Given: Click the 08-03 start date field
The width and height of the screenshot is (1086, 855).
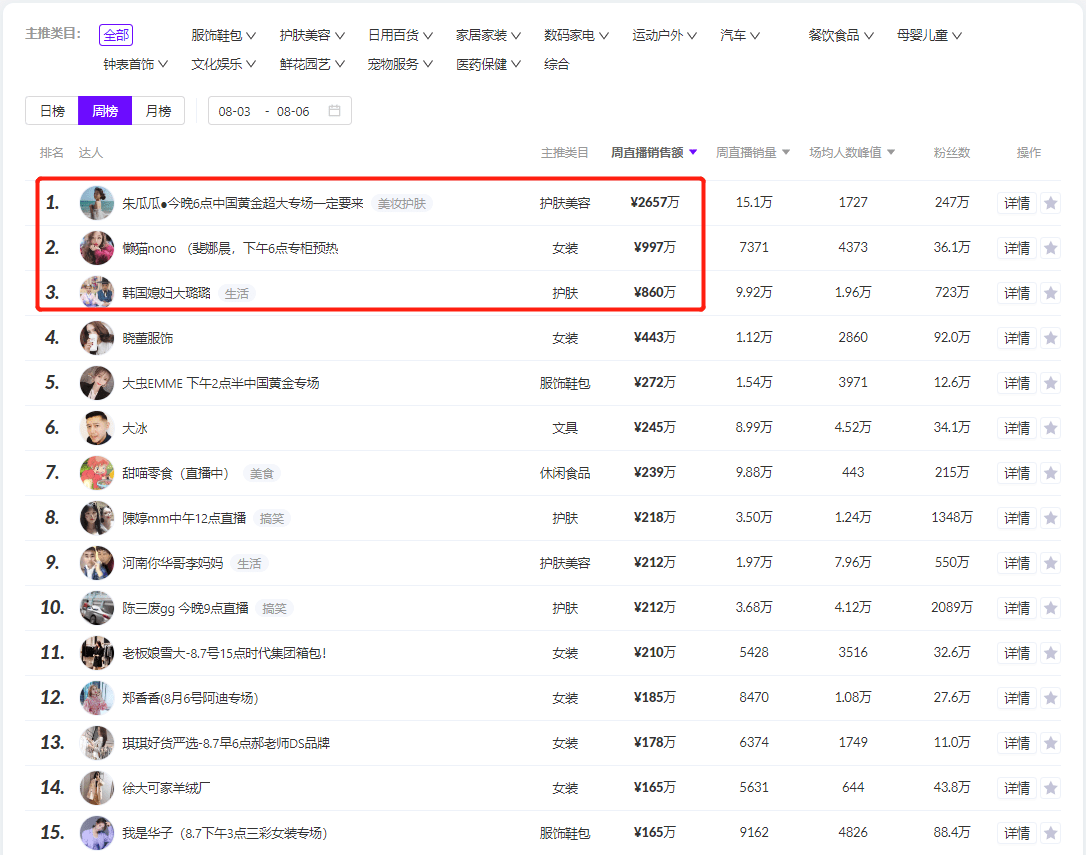Looking at the screenshot, I should [x=235, y=112].
